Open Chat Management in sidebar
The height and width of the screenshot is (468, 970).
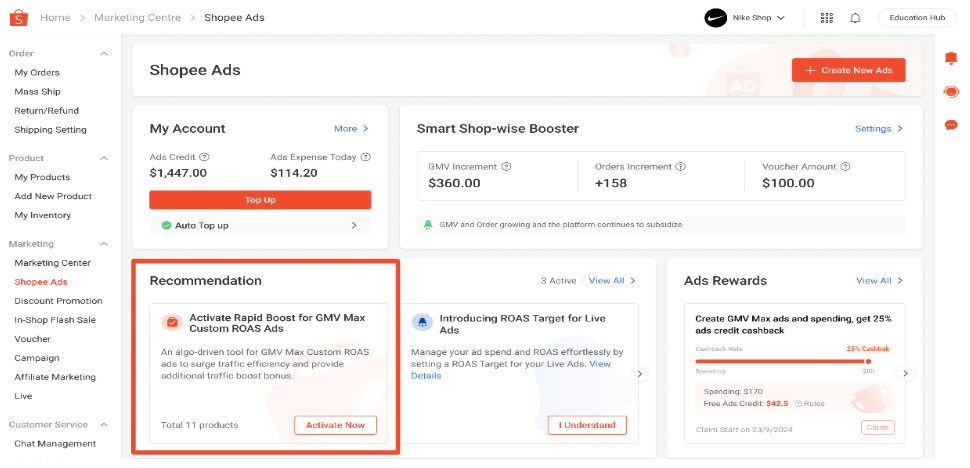(55, 444)
